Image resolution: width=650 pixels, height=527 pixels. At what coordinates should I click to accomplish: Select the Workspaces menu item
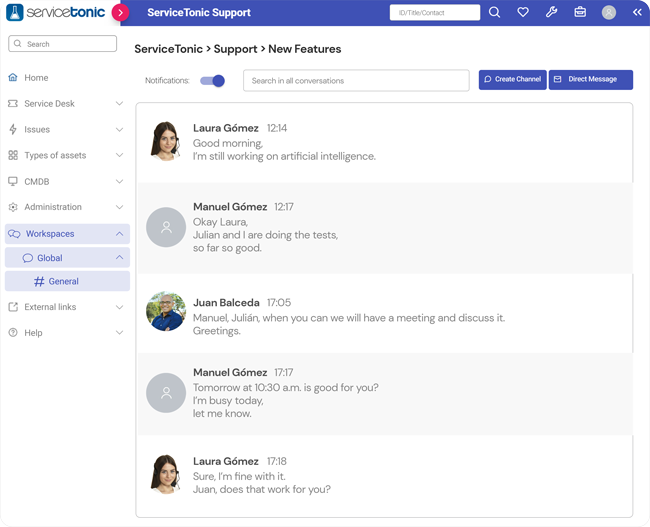coord(67,234)
